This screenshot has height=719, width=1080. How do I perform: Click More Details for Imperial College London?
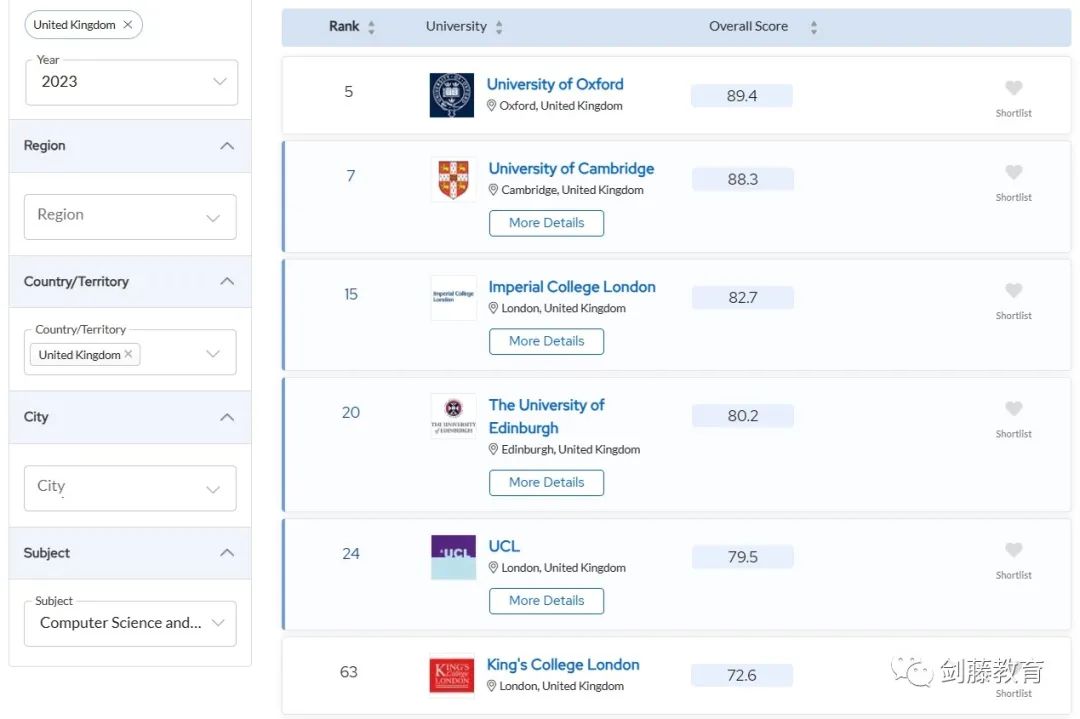point(546,342)
